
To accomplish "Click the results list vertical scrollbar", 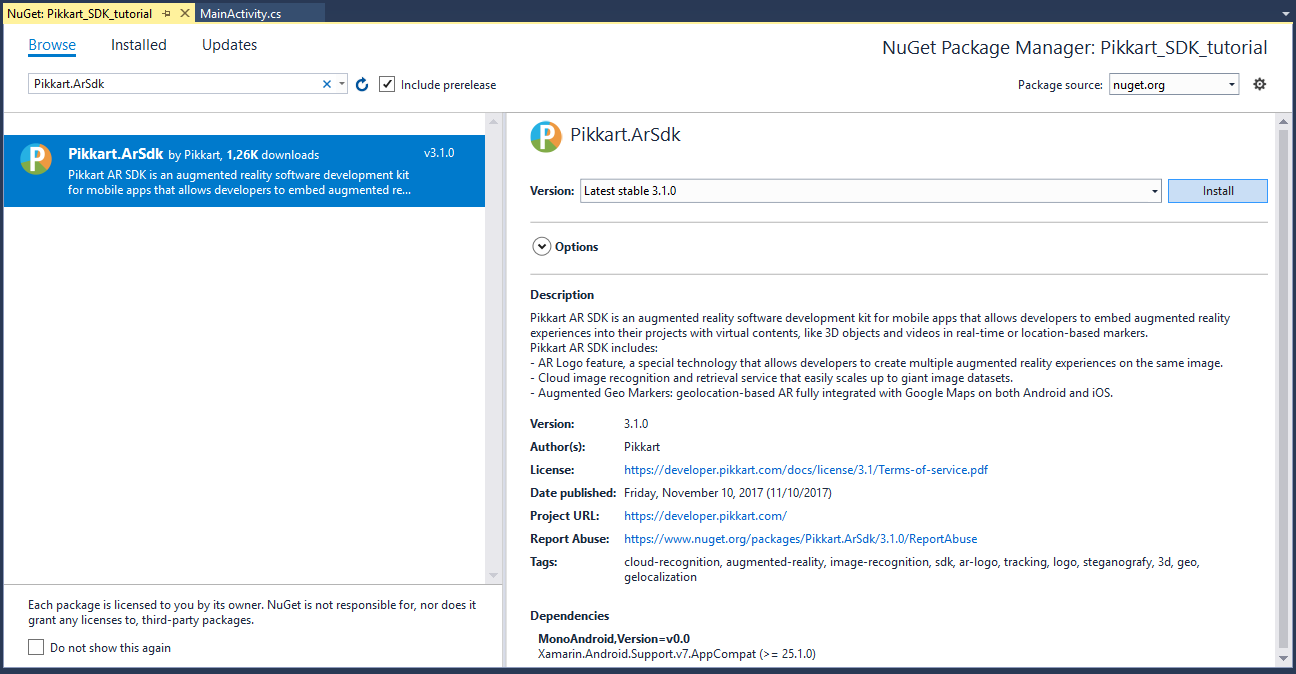I will pos(493,348).
